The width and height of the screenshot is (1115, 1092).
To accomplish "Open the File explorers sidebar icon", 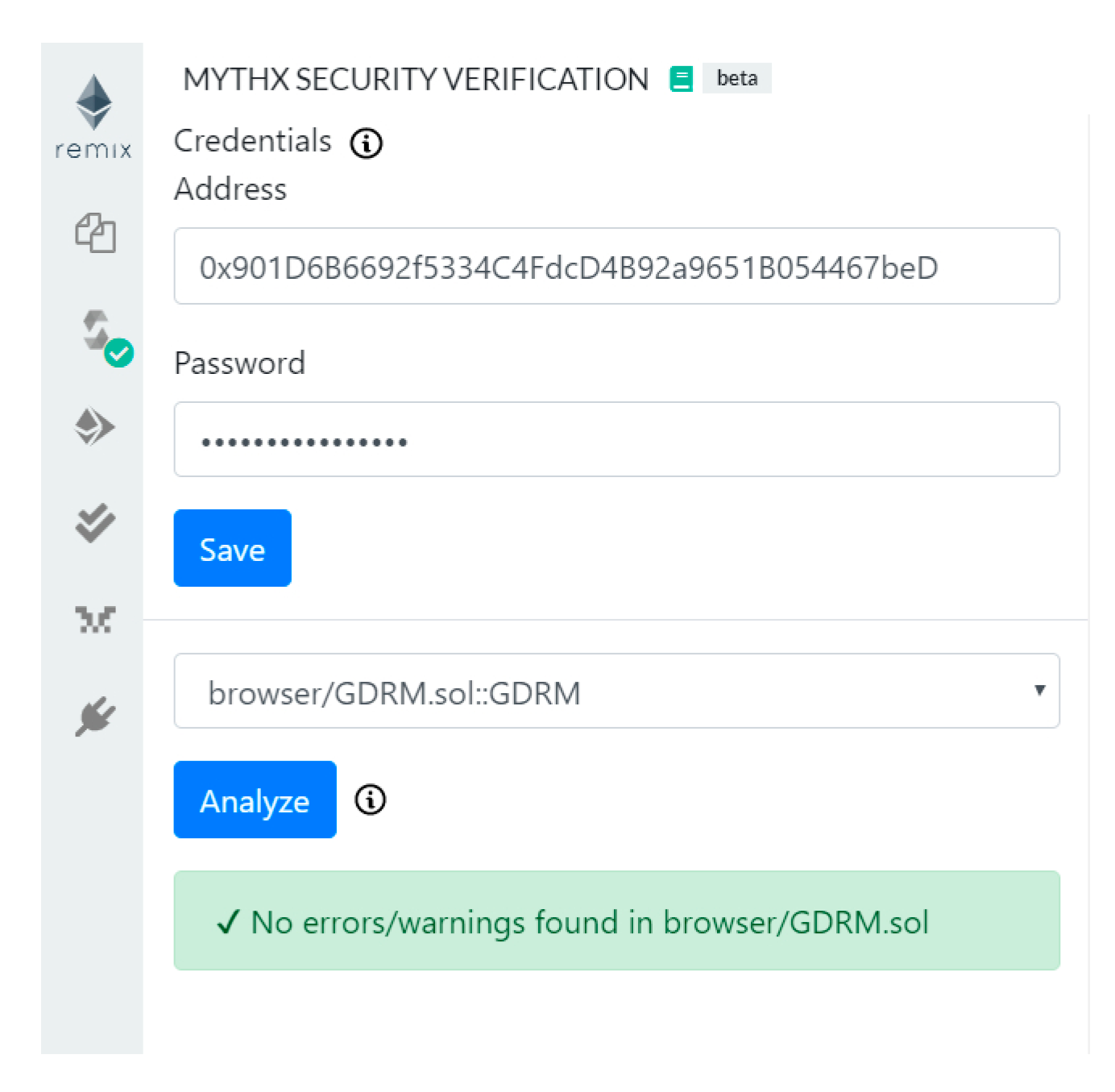I will point(95,233).
